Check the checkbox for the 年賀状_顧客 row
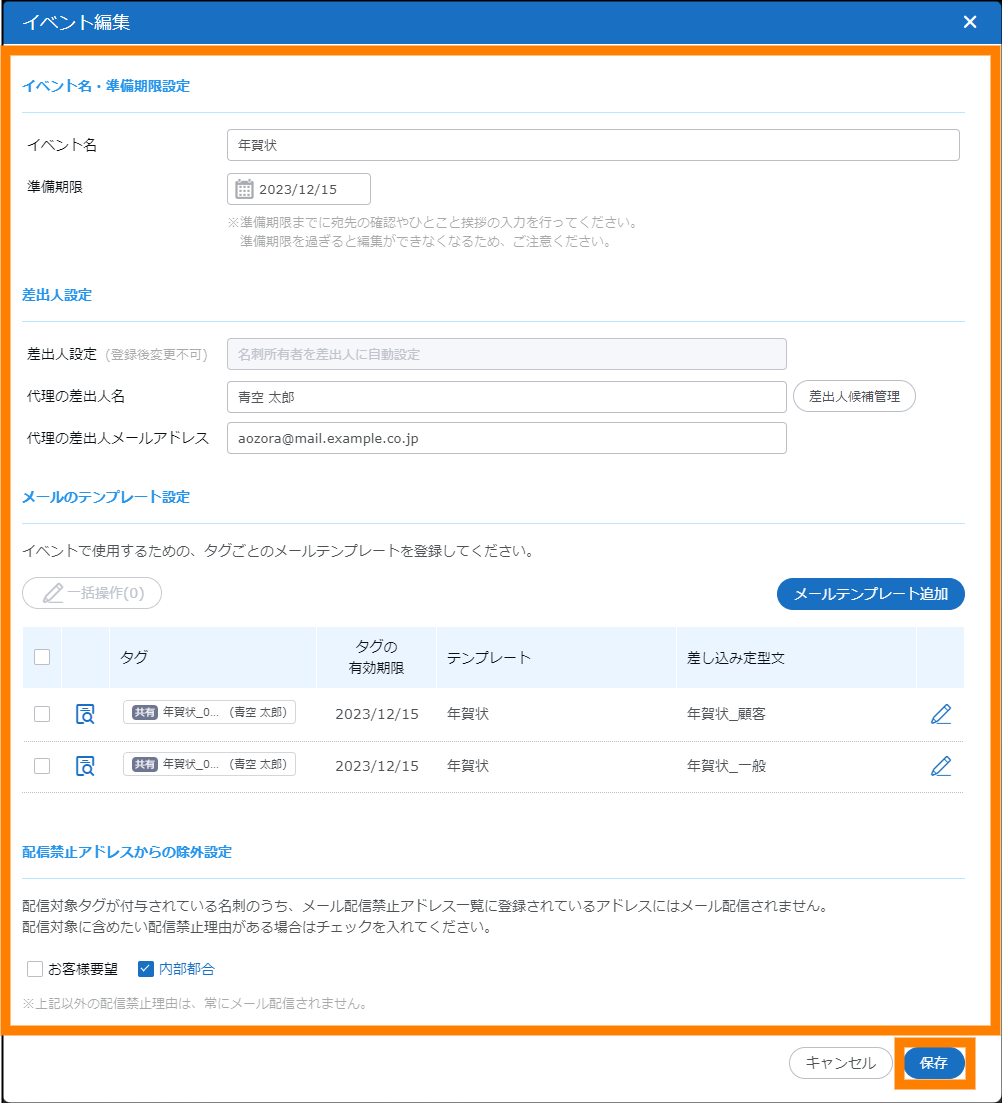1002x1103 pixels. [42, 714]
